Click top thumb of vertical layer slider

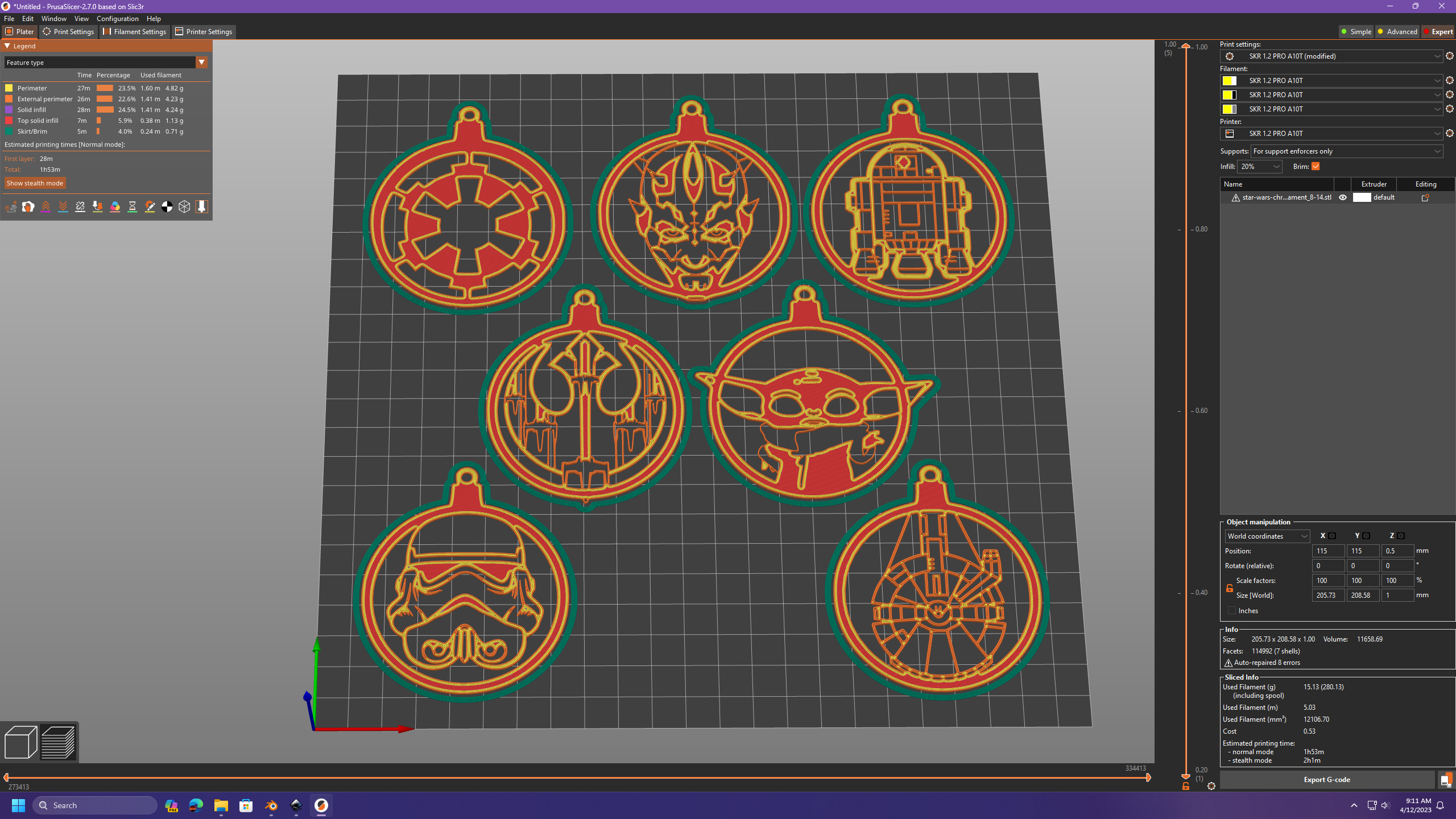coord(1186,46)
